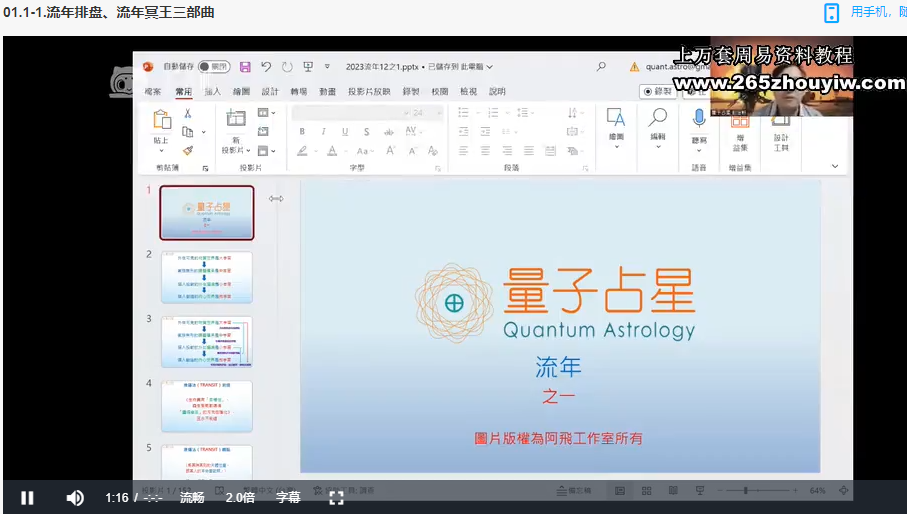
Task: Open the Aa Change Case dropdown
Action: pyautogui.click(x=365, y=151)
